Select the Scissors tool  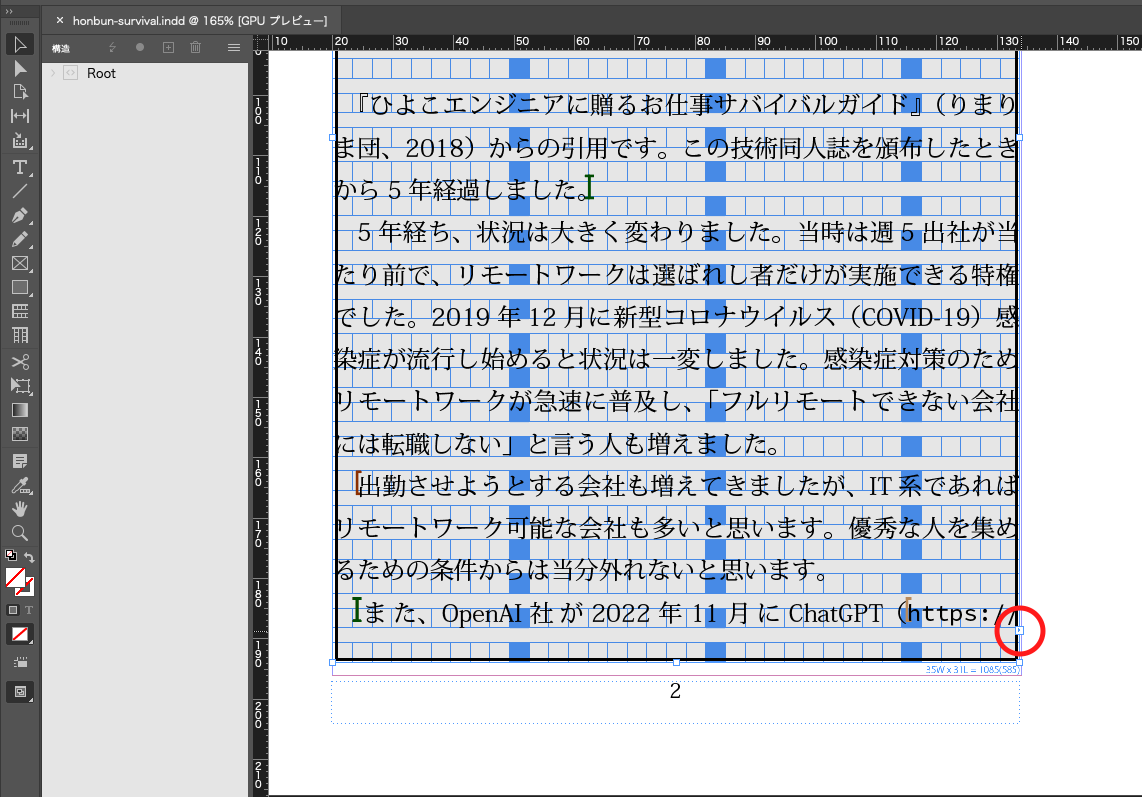(x=20, y=362)
